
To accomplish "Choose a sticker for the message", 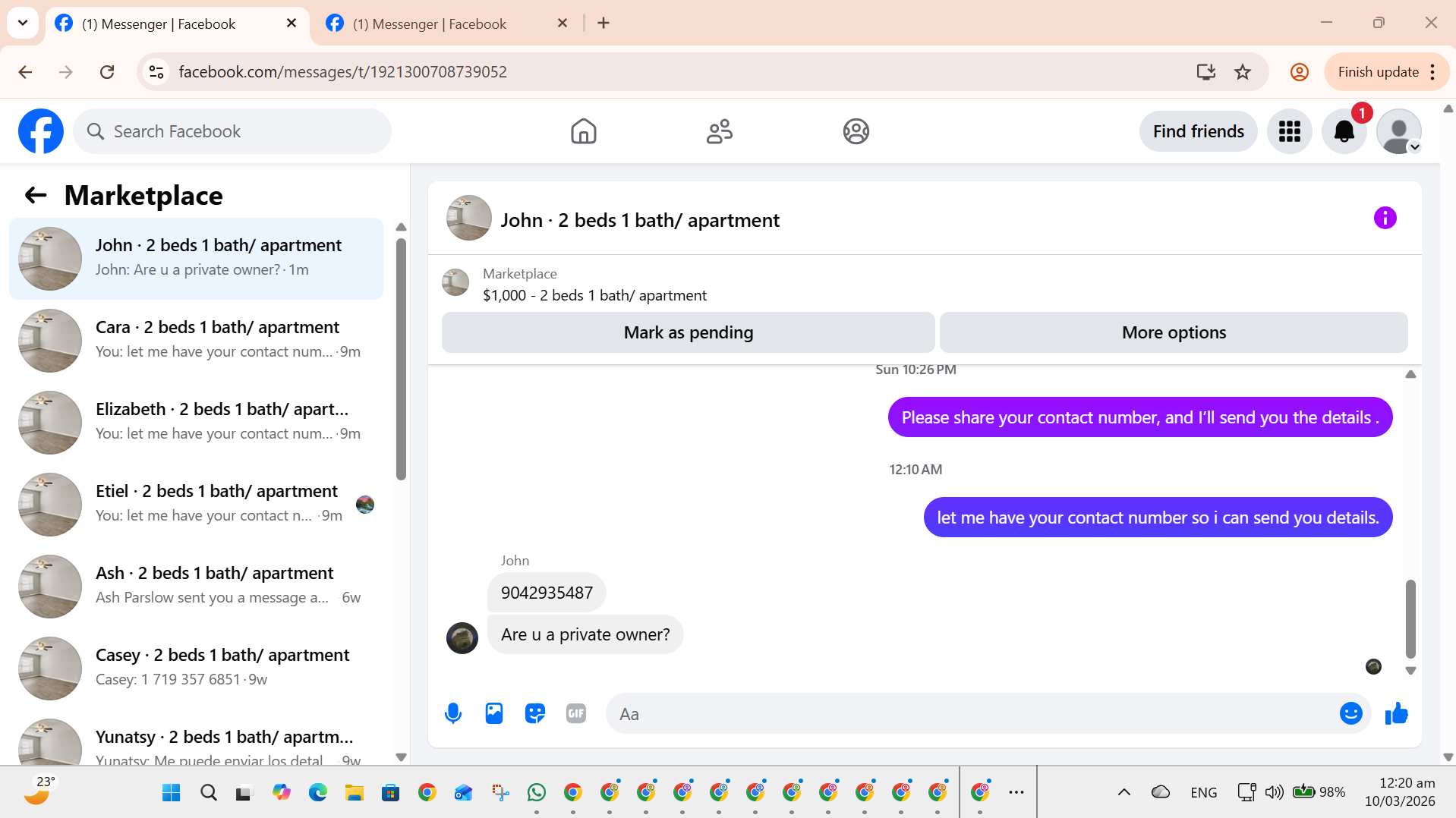I will pos(535,714).
